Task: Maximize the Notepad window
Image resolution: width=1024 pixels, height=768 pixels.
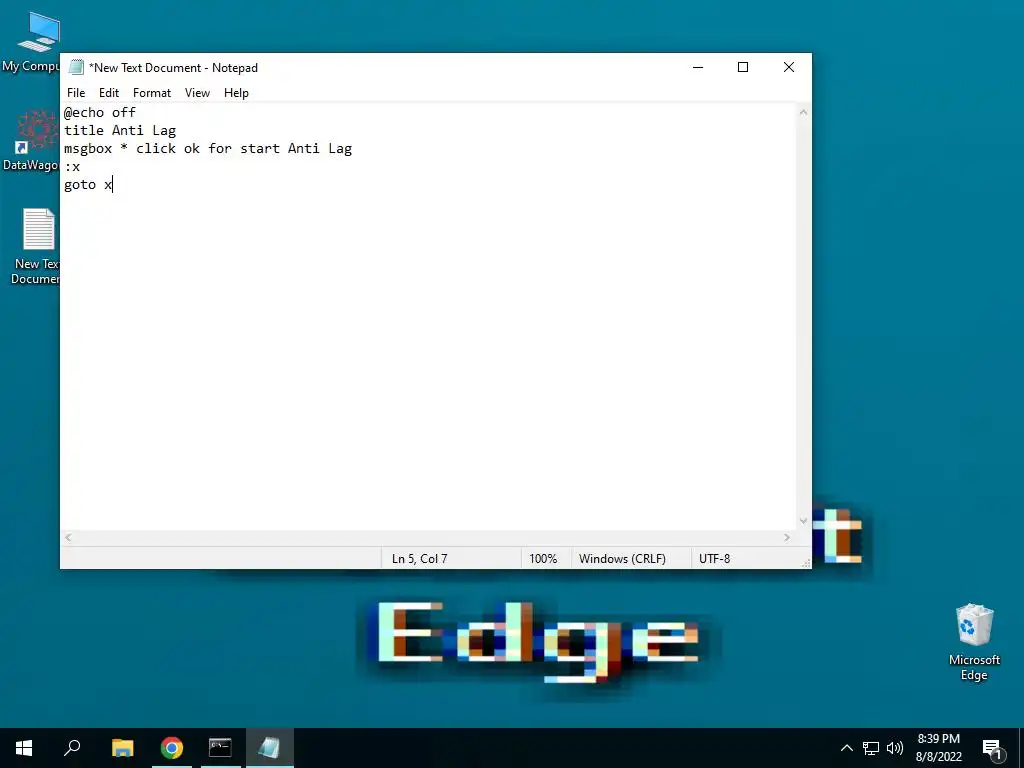Action: coord(743,67)
